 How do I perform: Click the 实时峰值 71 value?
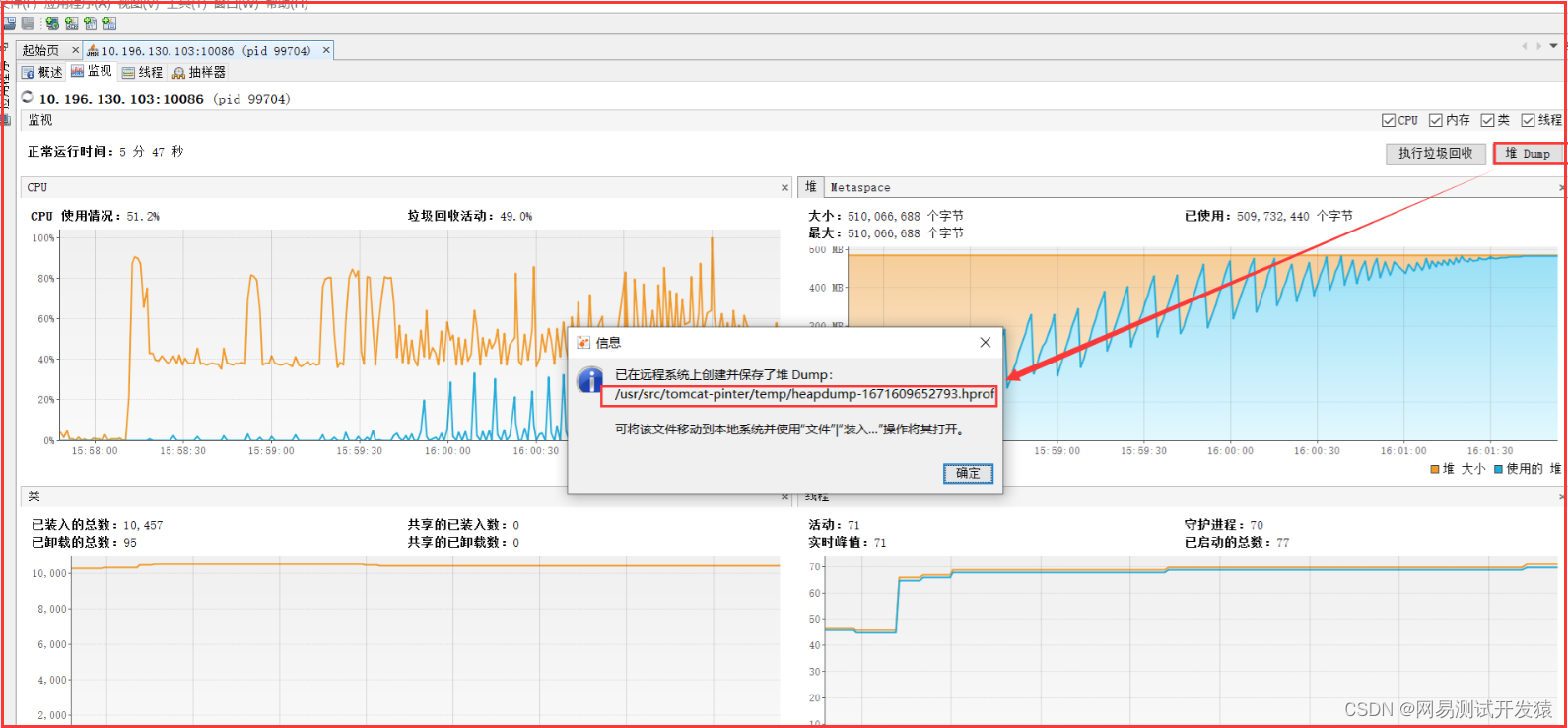point(879,543)
